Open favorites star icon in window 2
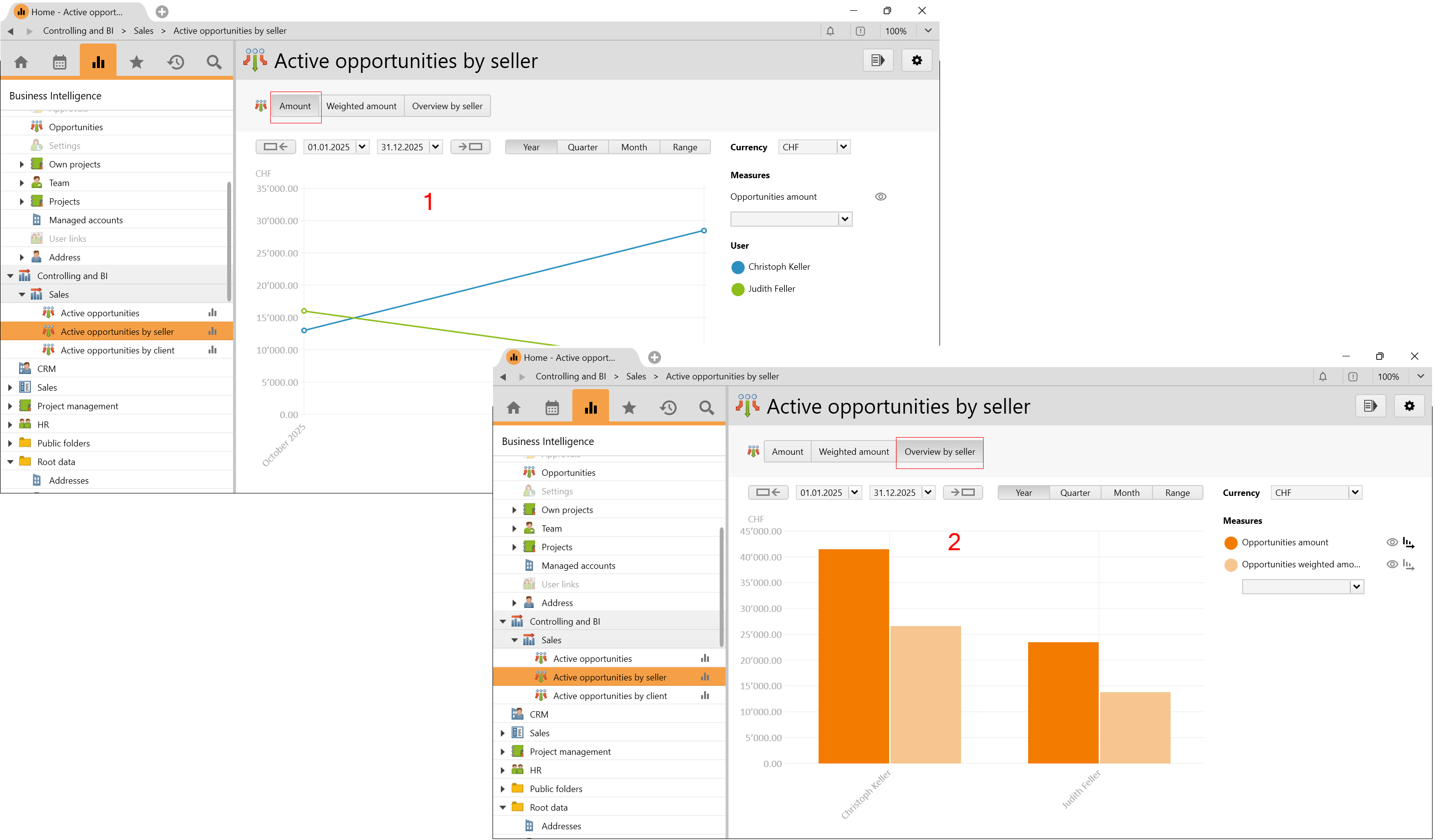 pos(629,407)
